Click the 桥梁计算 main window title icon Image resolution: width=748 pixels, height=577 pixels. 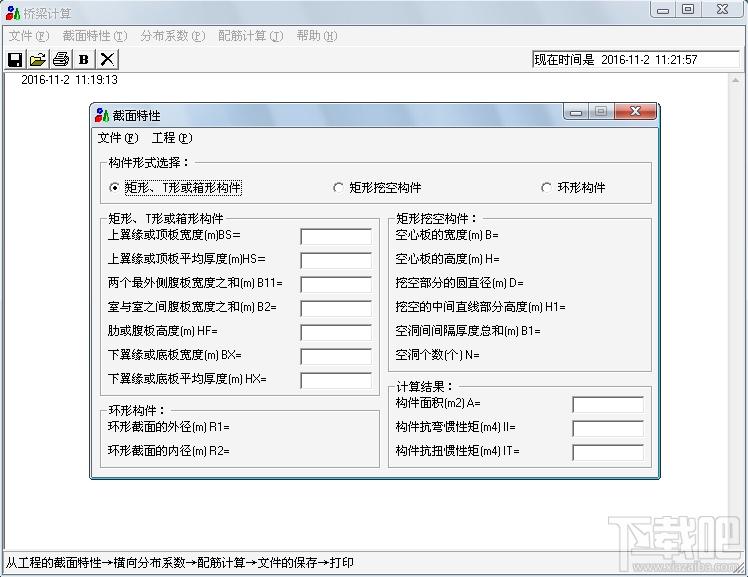pyautogui.click(x=13, y=13)
